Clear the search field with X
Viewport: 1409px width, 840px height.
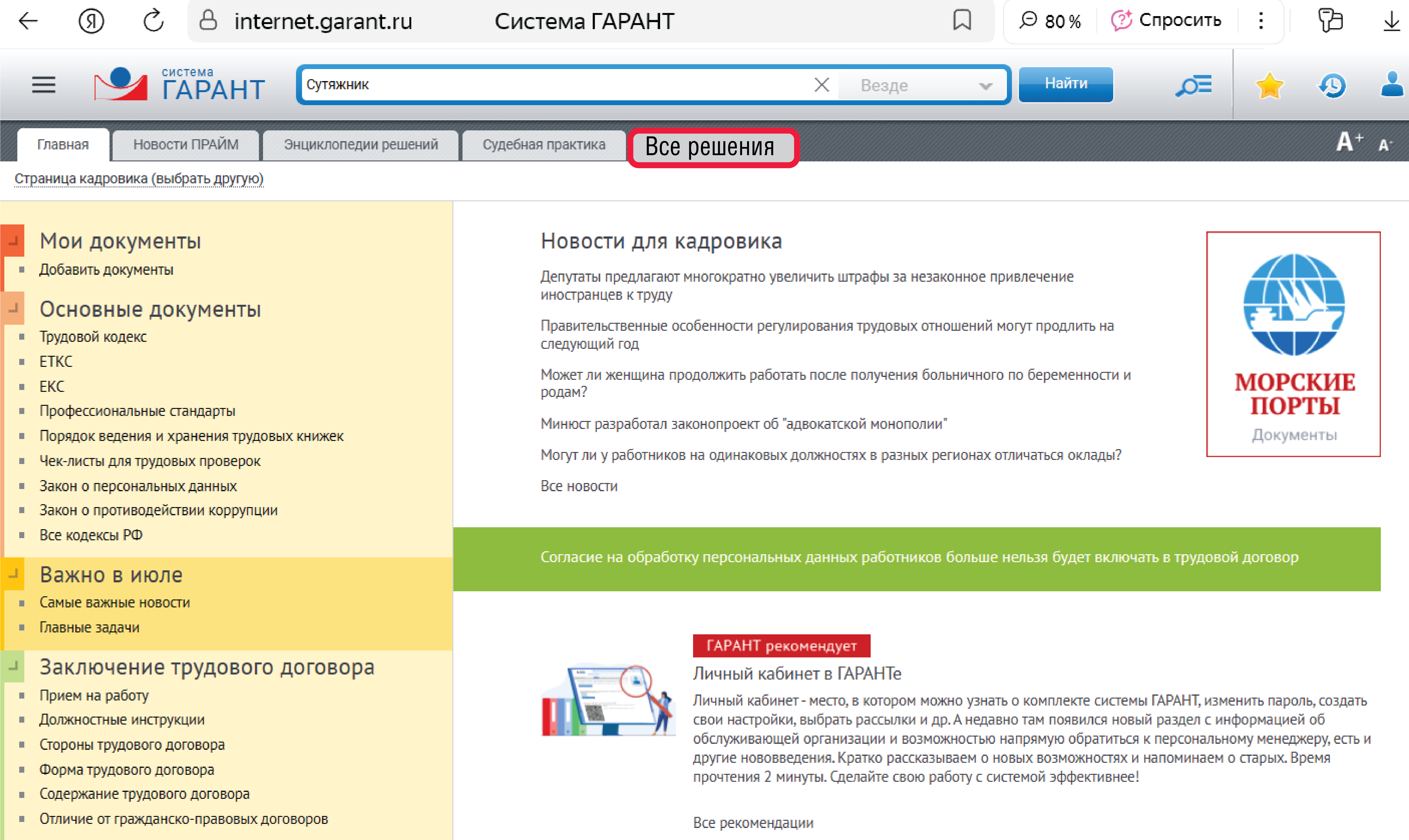click(x=821, y=85)
